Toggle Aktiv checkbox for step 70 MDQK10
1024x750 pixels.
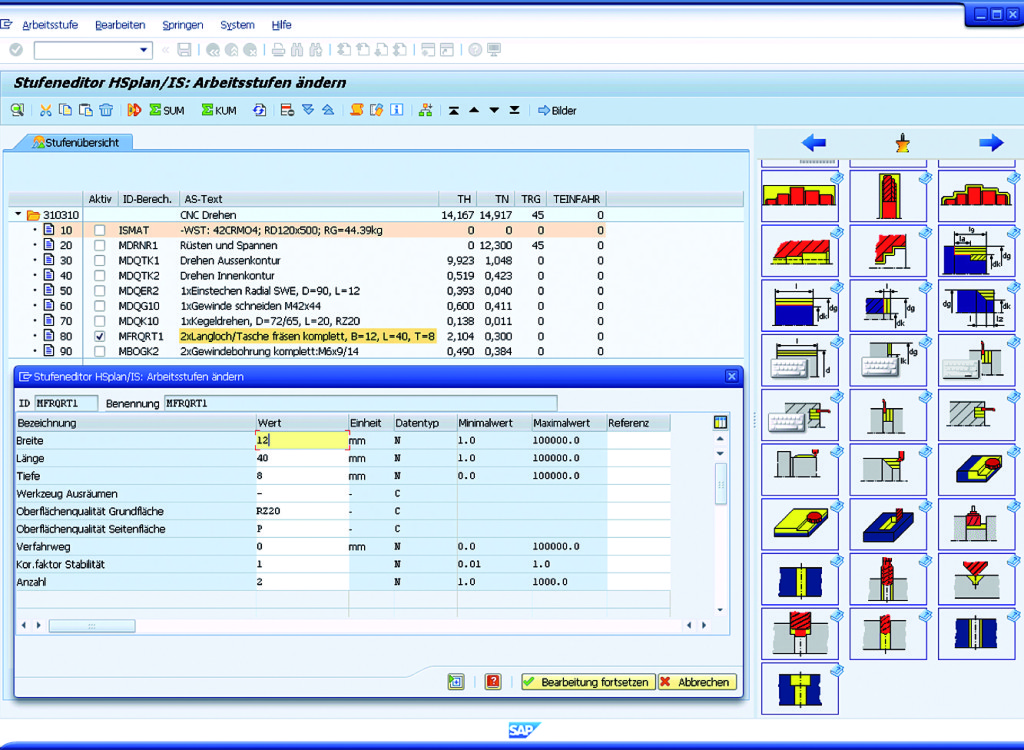tap(99, 321)
